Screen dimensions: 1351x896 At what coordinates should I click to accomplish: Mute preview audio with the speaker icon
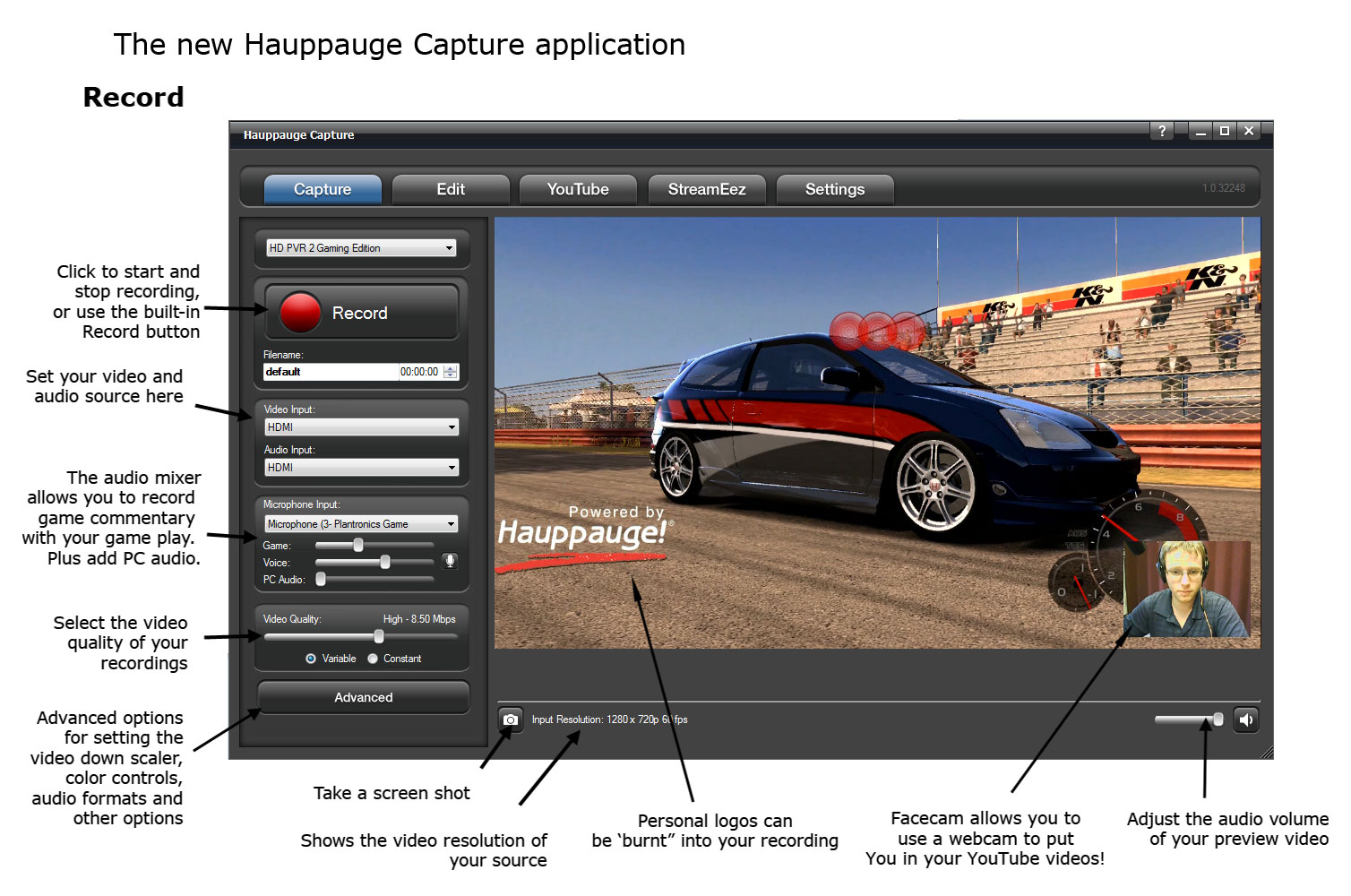click(x=1245, y=719)
